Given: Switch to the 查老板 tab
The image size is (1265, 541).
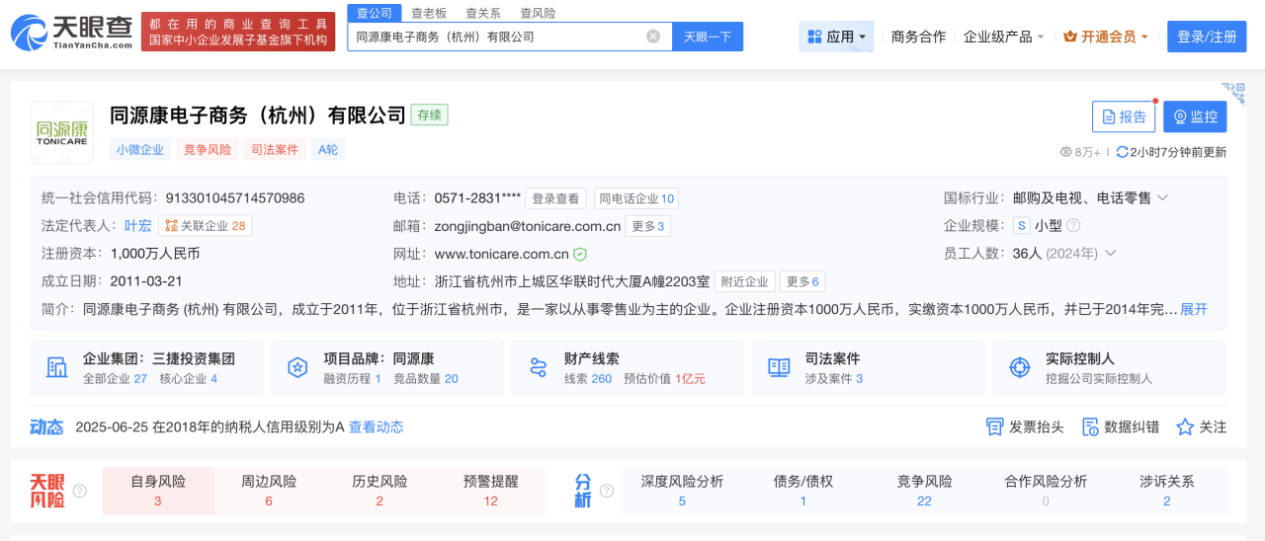Looking at the screenshot, I should (x=429, y=13).
